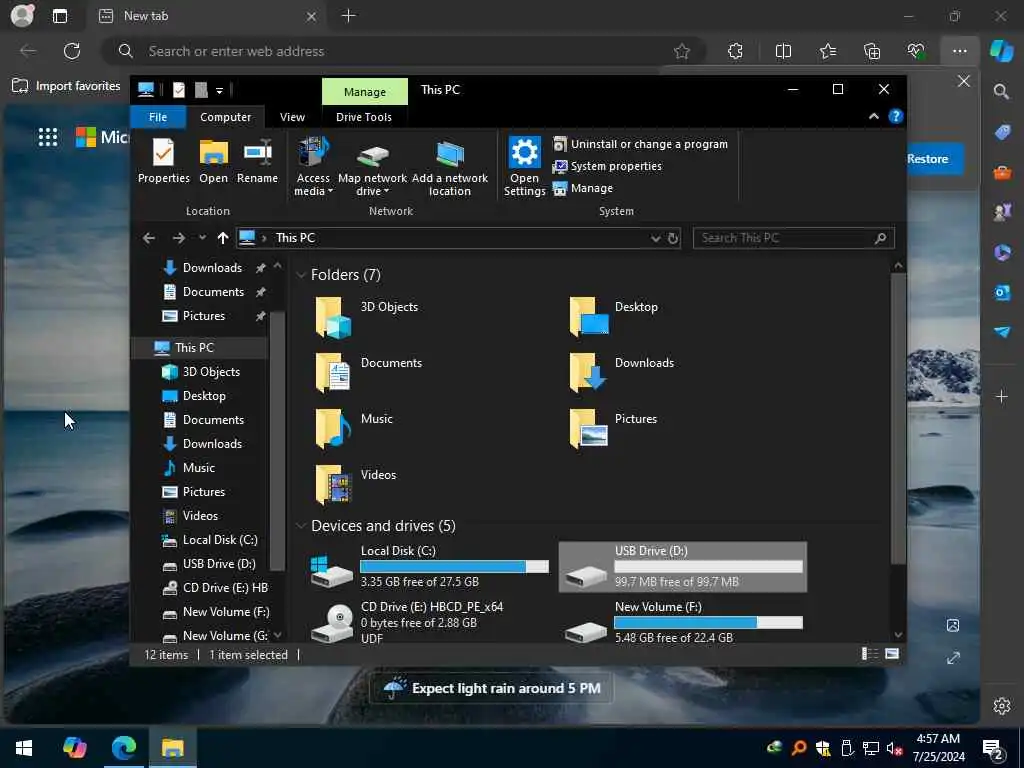This screenshot has width=1024, height=768.
Task: Collapse Devices and drives group
Action: [x=301, y=526]
